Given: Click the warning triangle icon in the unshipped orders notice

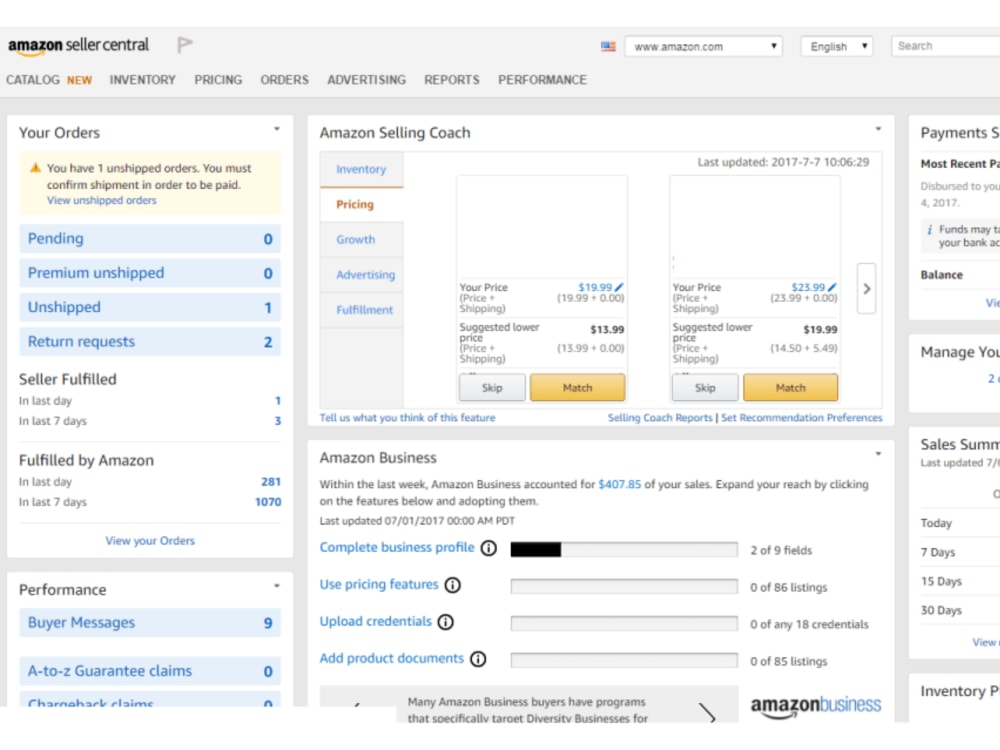Looking at the screenshot, I should pyautogui.click(x=36, y=168).
